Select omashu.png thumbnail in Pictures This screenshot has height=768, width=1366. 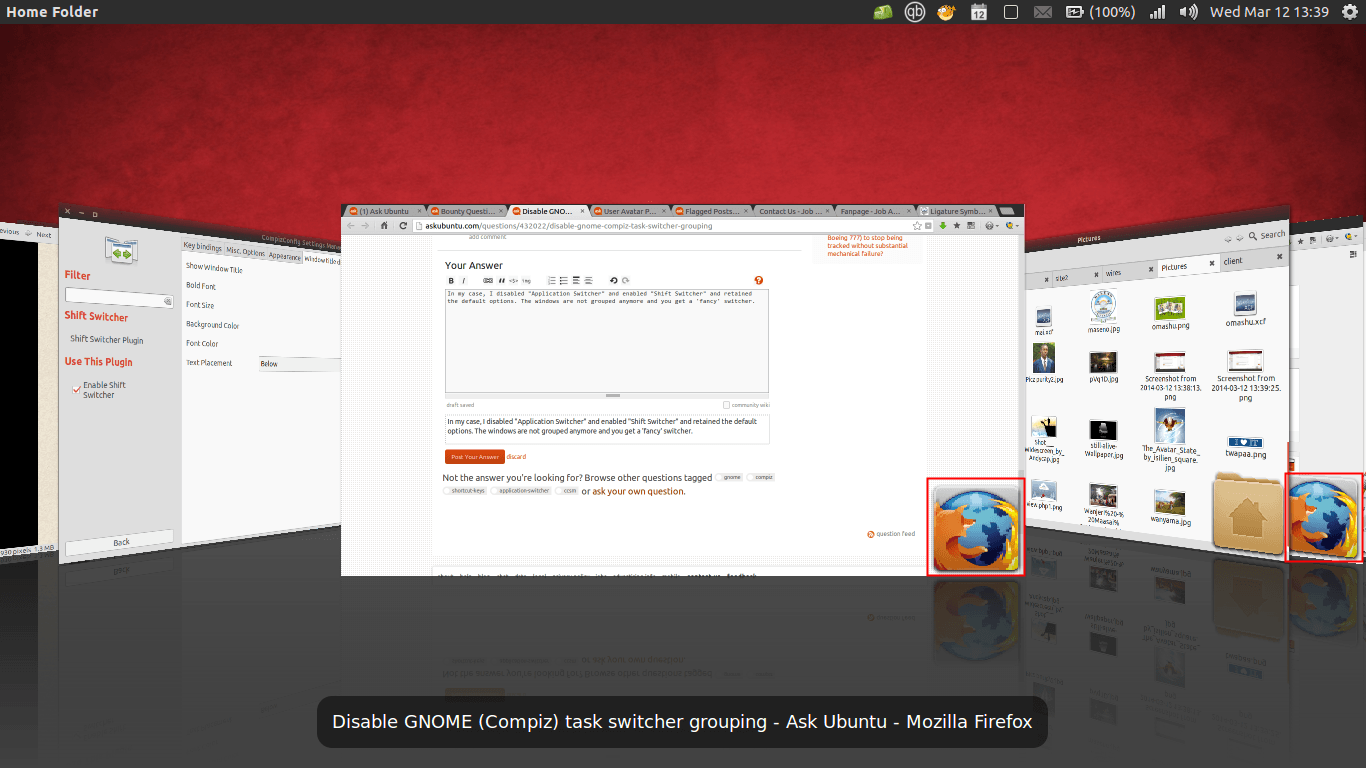(x=1170, y=307)
